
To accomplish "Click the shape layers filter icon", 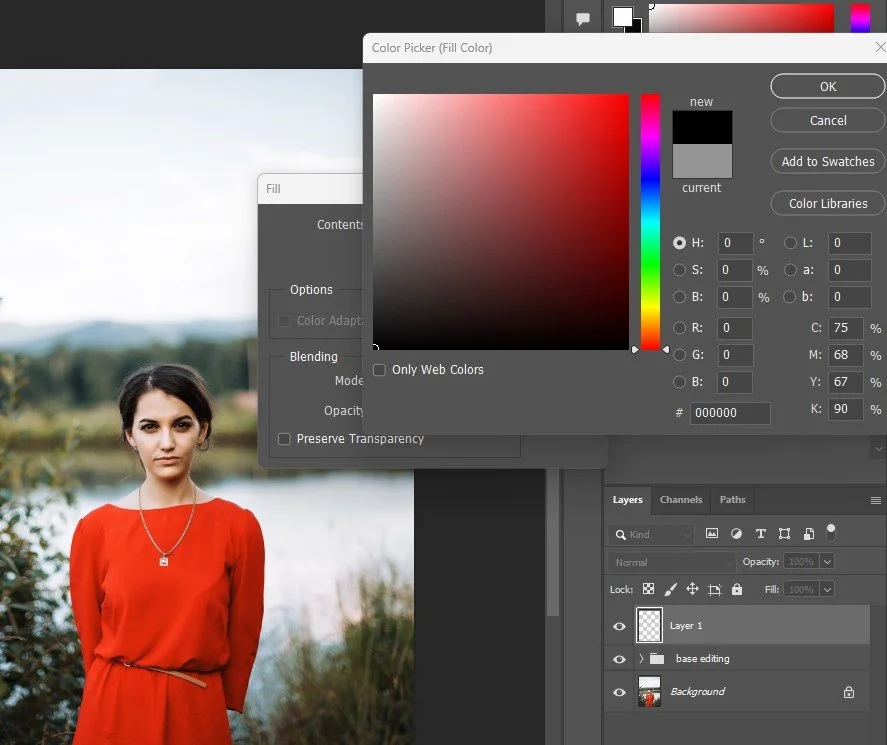I will coord(784,533).
